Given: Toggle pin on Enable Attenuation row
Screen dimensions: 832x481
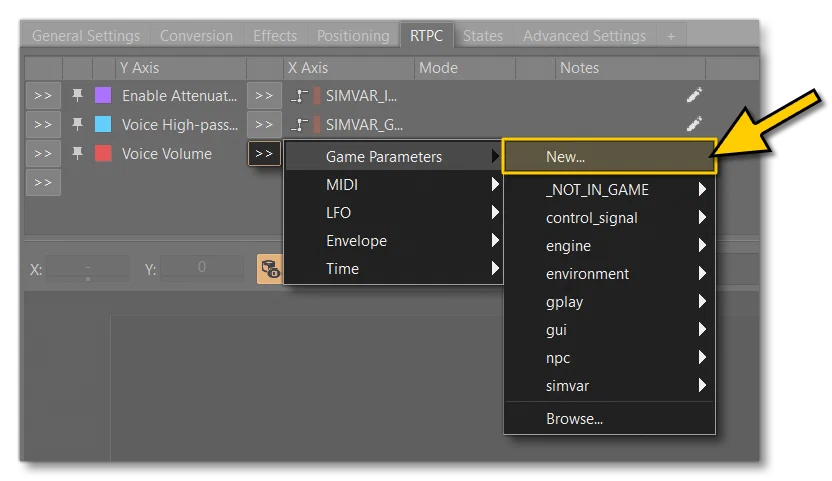Looking at the screenshot, I should pyautogui.click(x=77, y=96).
